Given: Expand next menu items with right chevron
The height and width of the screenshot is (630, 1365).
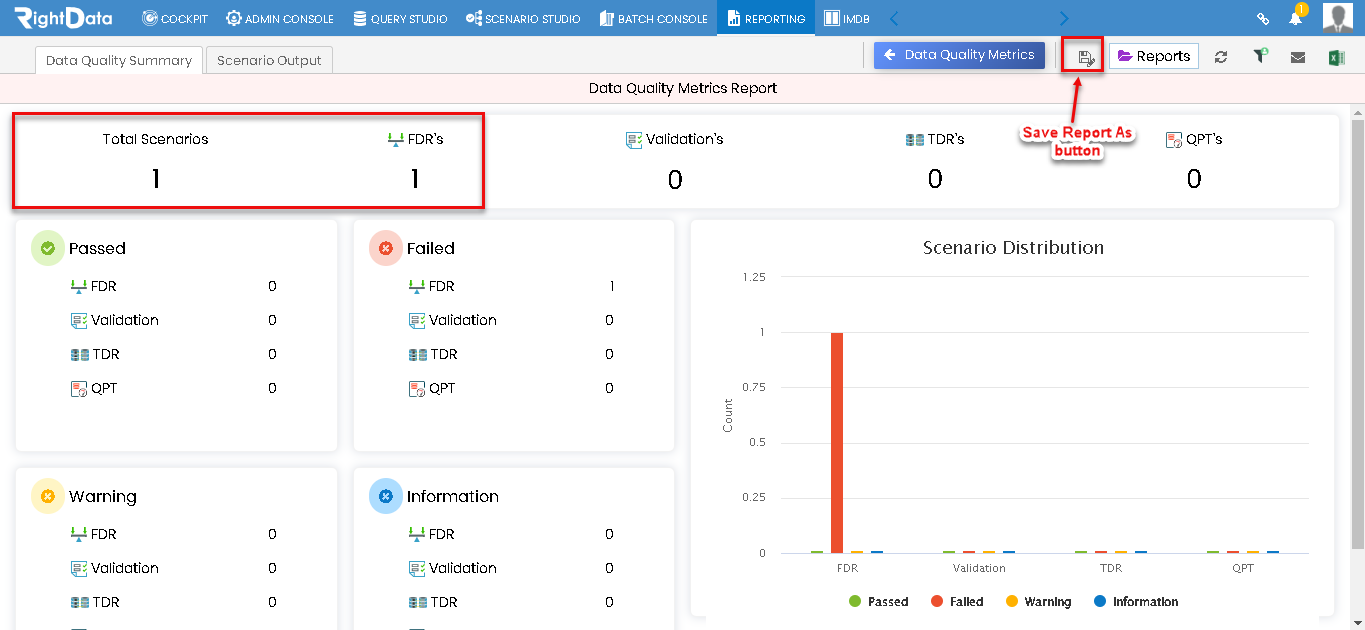Looking at the screenshot, I should pyautogui.click(x=1064, y=18).
